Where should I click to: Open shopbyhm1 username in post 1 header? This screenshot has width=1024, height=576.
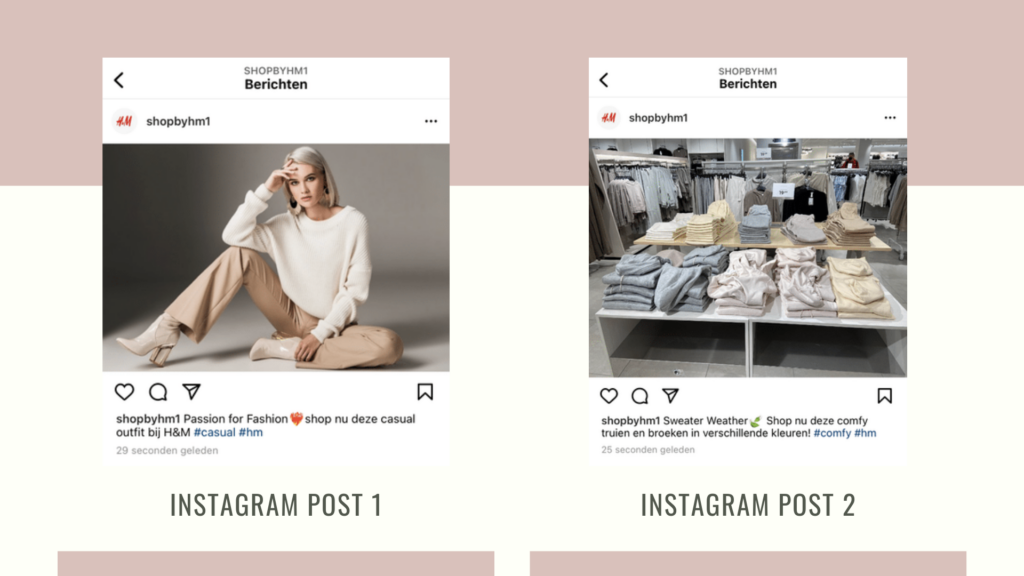pos(178,121)
